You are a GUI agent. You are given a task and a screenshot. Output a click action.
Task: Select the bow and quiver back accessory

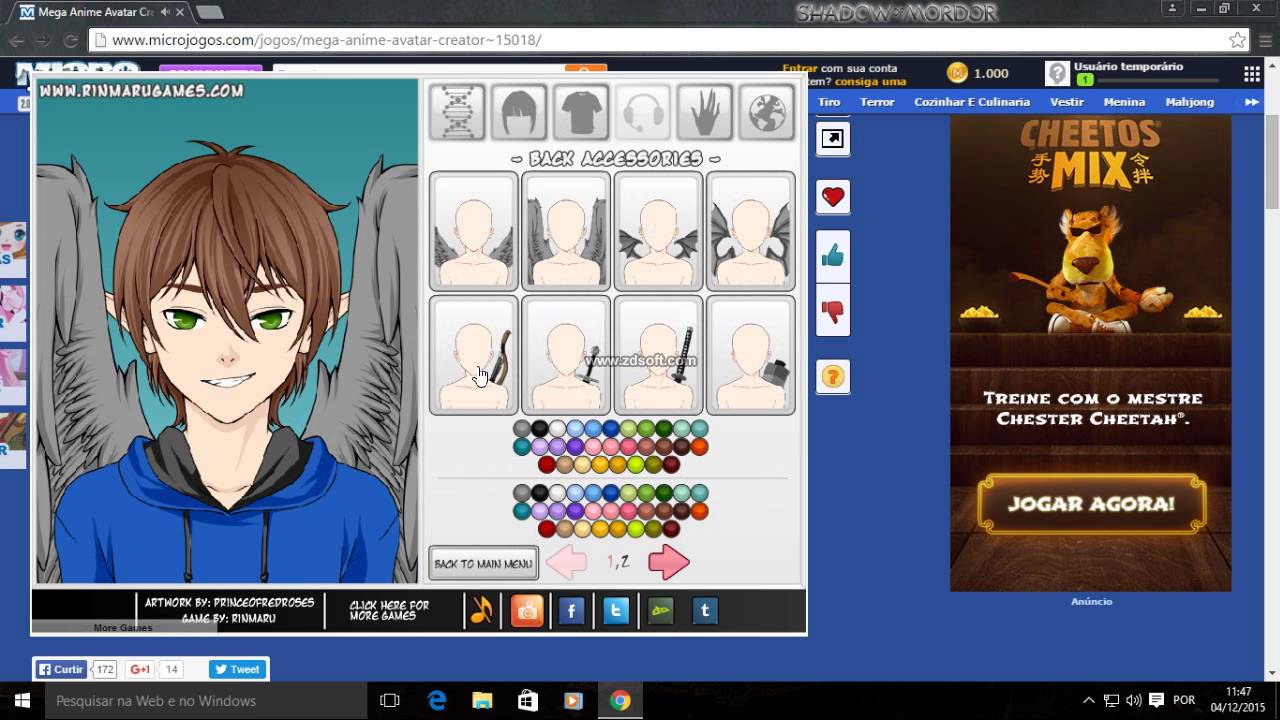point(474,355)
